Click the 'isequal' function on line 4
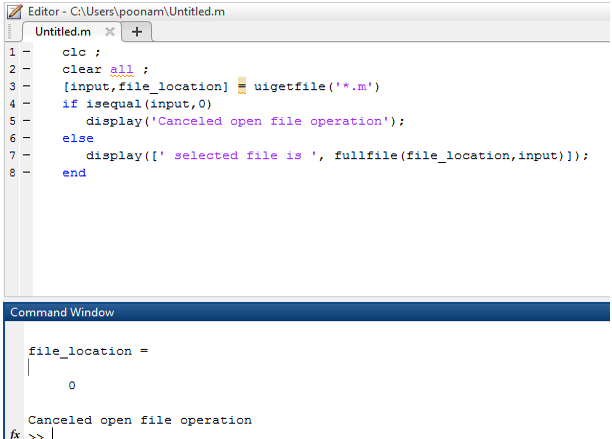This screenshot has width=612, height=439. point(114,104)
